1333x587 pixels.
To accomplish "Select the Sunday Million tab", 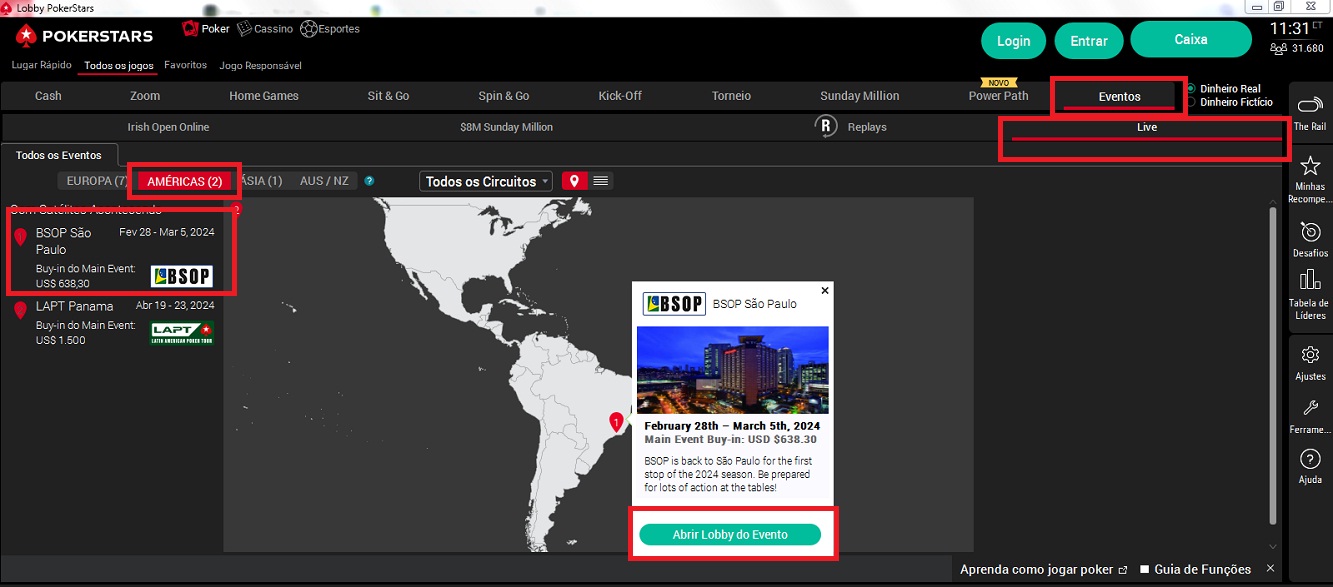I will (860, 96).
